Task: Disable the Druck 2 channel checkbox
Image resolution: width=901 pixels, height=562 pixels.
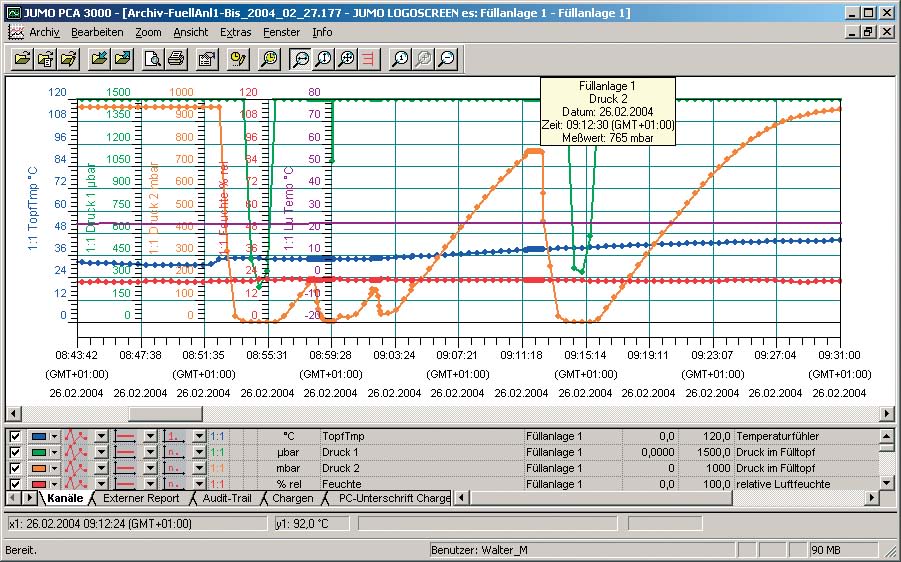Action: point(15,468)
